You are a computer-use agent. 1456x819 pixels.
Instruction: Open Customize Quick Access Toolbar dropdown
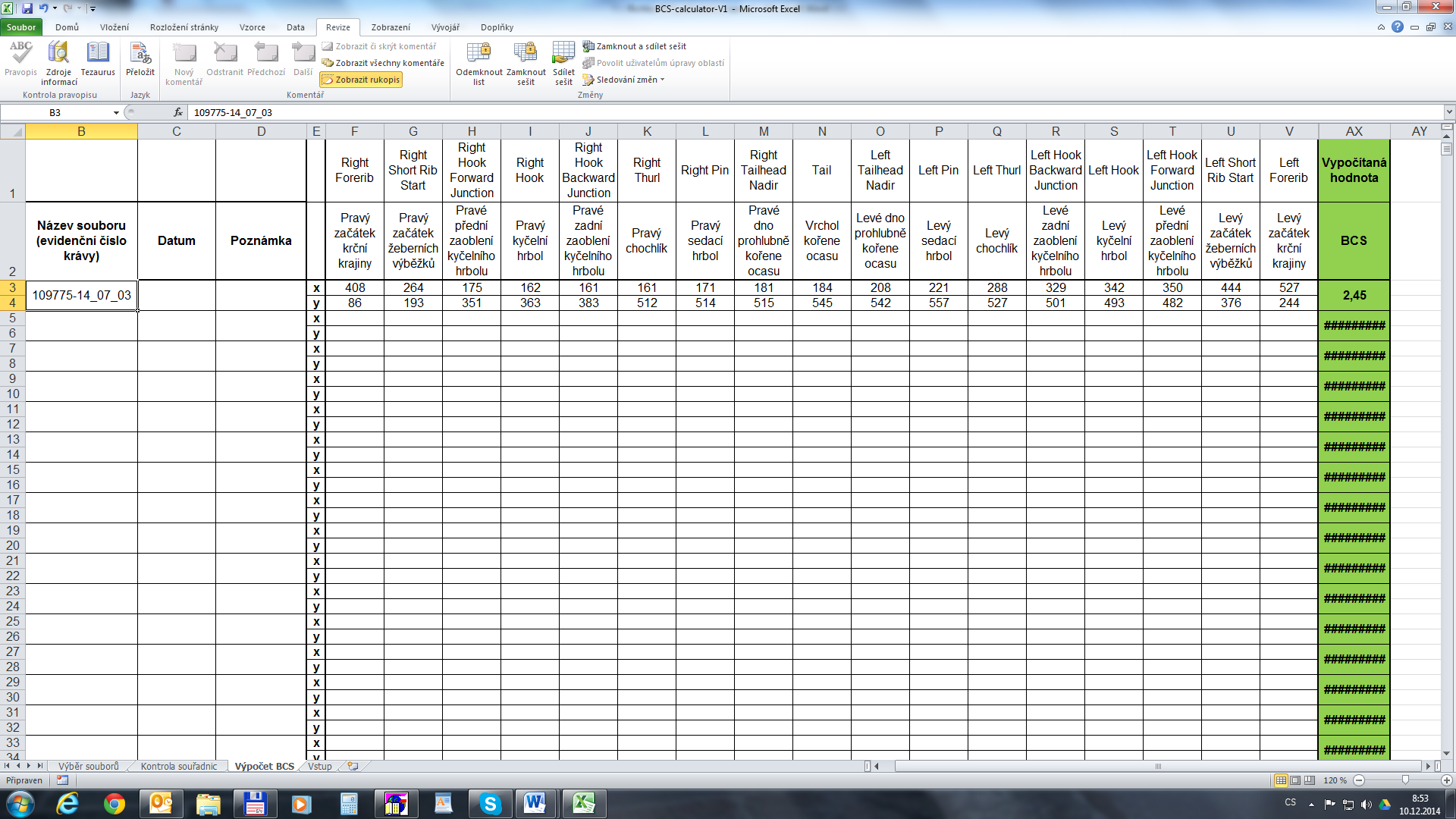(93, 8)
